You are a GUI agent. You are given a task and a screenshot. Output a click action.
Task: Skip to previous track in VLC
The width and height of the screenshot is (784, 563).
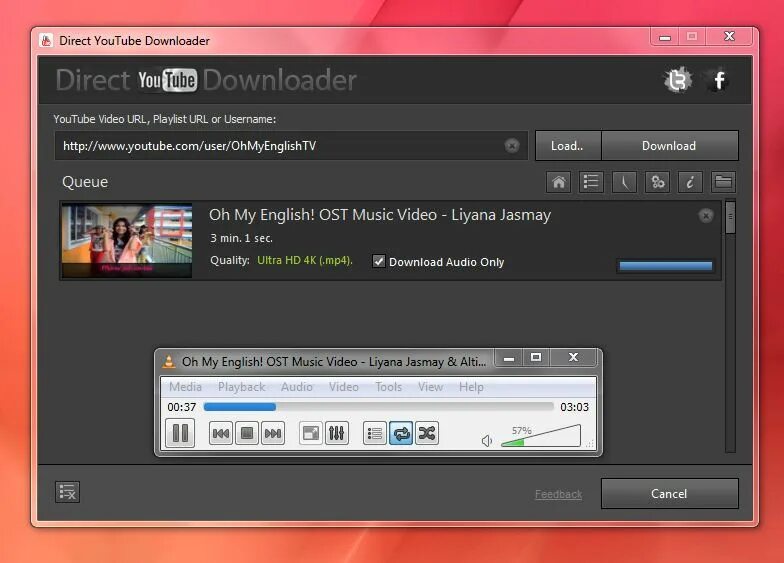pyautogui.click(x=220, y=433)
